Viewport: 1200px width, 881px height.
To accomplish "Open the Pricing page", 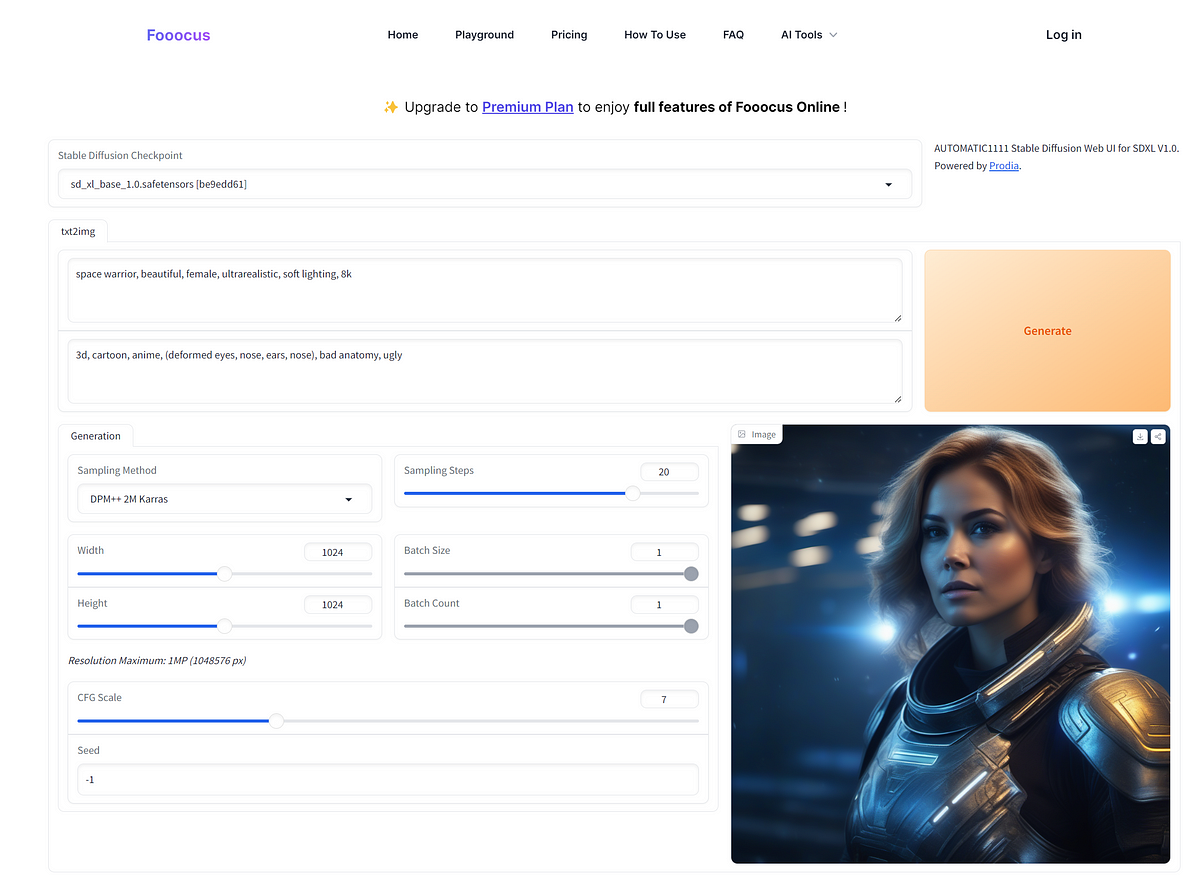I will pyautogui.click(x=569, y=35).
